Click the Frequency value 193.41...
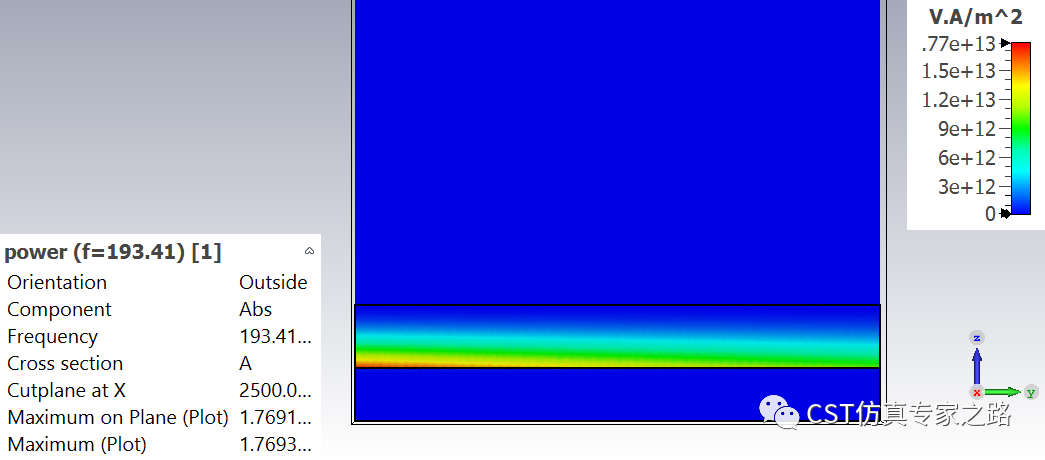 275,337
